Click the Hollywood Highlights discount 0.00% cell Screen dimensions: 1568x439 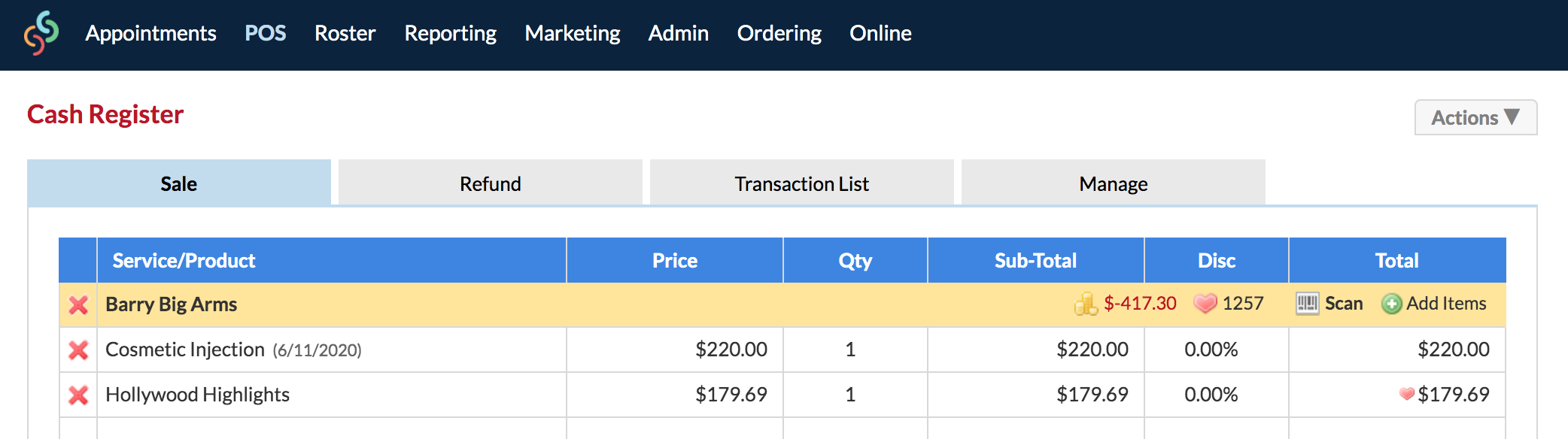1211,395
